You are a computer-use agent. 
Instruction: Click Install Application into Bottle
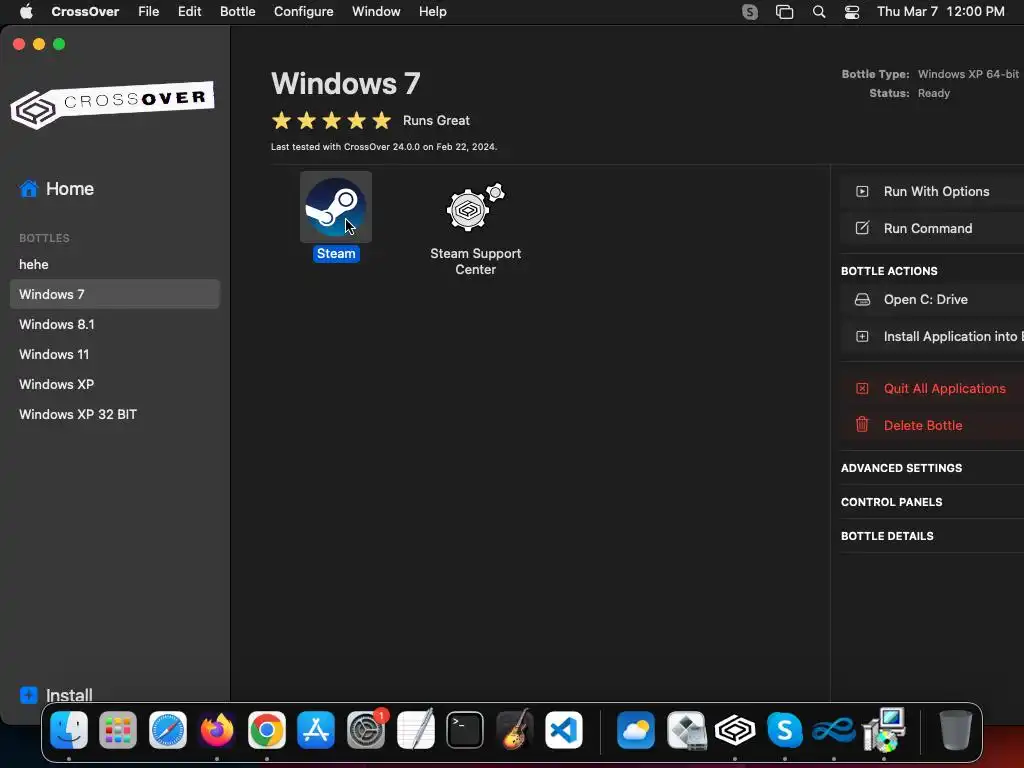932,336
